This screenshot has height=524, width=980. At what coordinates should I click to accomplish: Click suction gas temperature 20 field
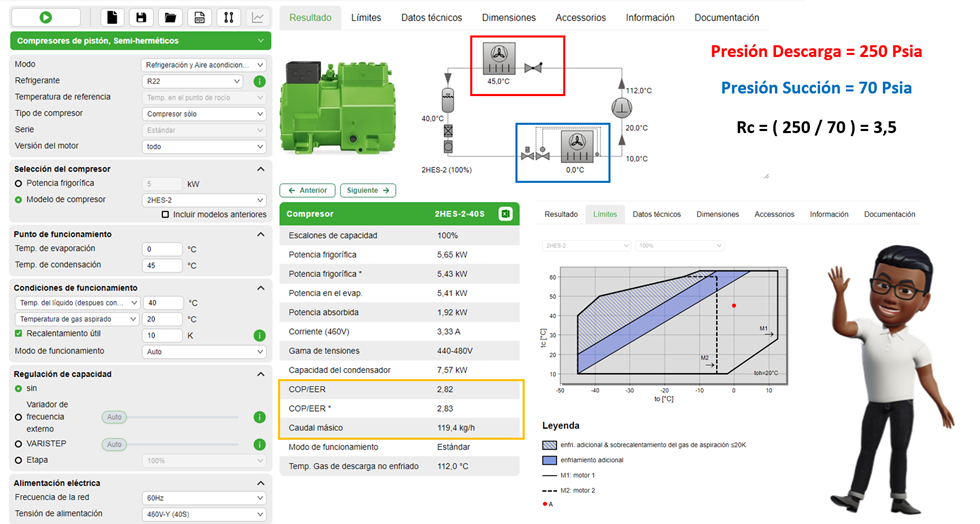coord(162,319)
